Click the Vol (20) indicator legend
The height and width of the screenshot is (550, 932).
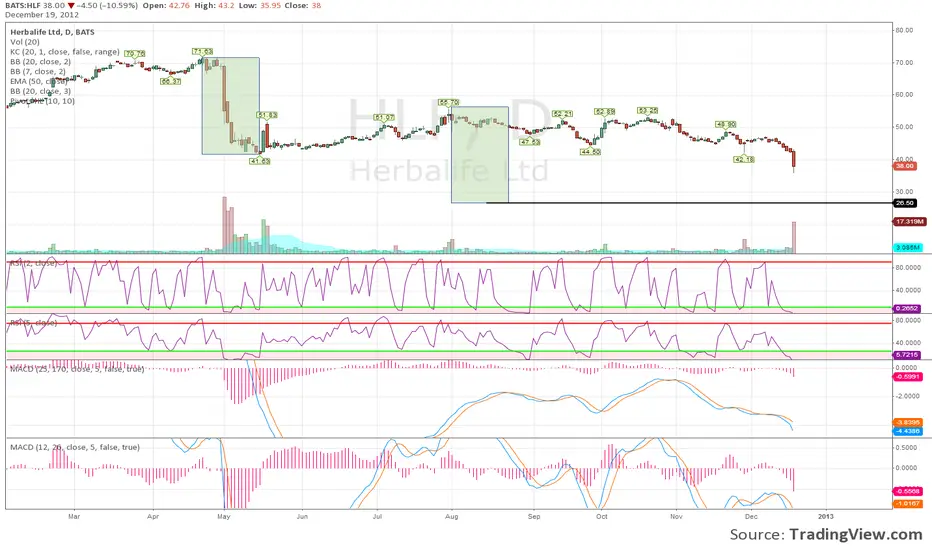click(x=25, y=42)
